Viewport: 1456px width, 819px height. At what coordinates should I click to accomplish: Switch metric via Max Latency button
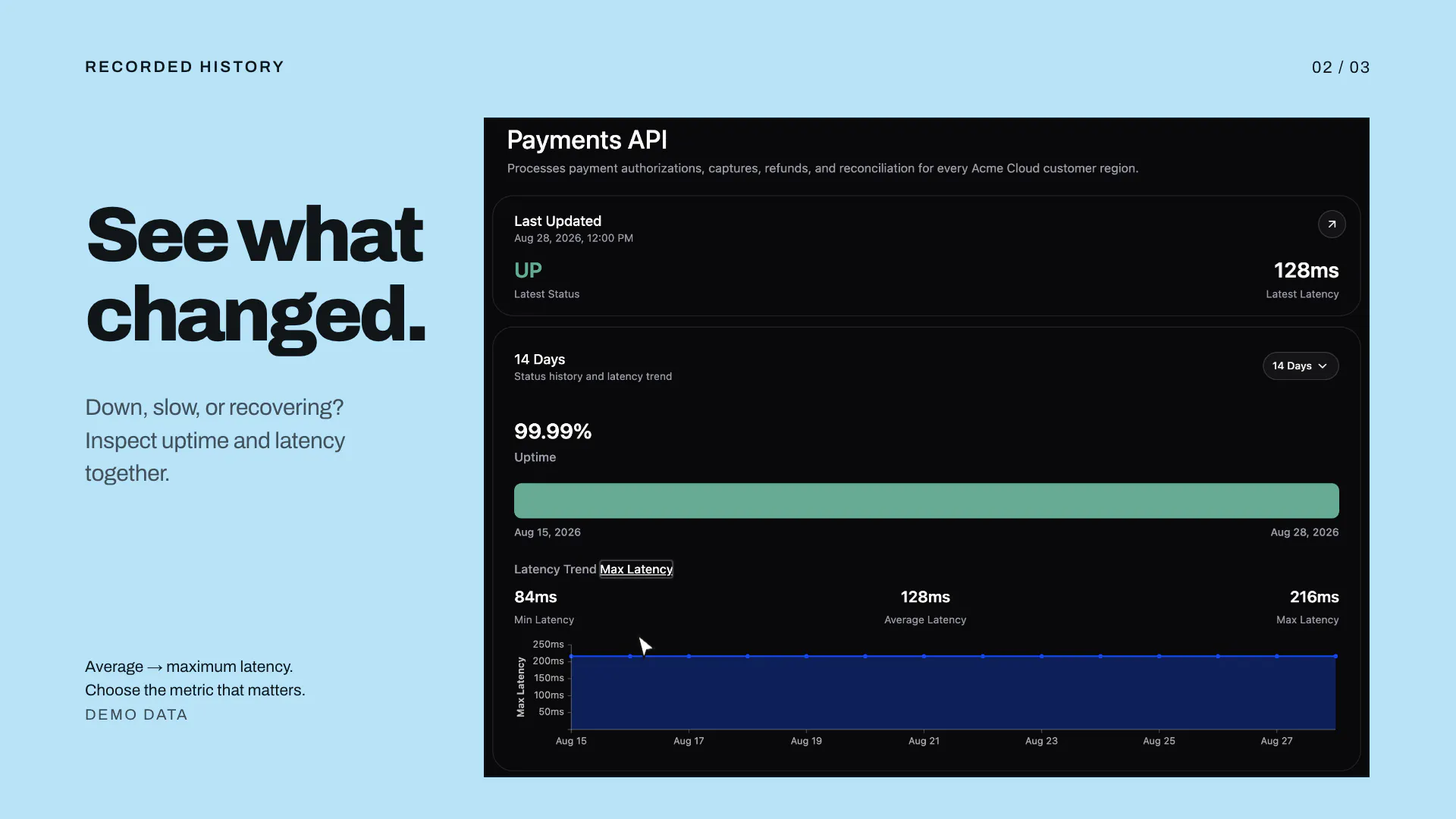coord(636,570)
